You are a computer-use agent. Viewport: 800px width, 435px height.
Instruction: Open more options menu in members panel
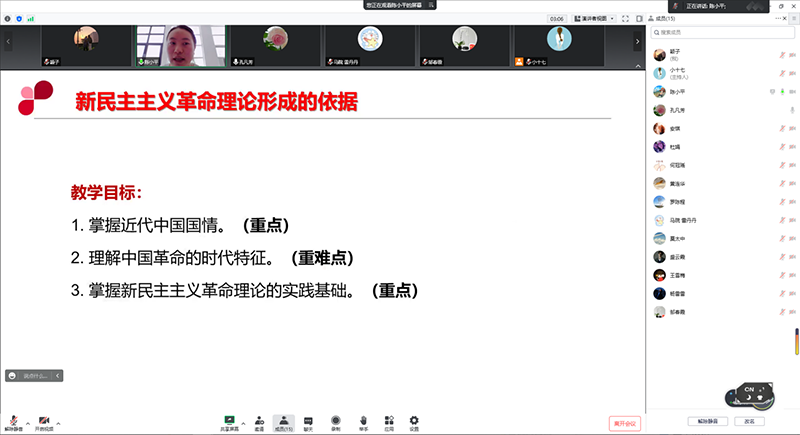pyautogui.click(x=776, y=18)
